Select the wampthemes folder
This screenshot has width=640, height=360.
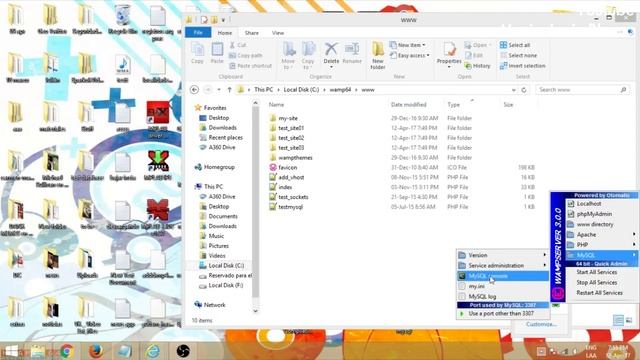(x=295, y=158)
